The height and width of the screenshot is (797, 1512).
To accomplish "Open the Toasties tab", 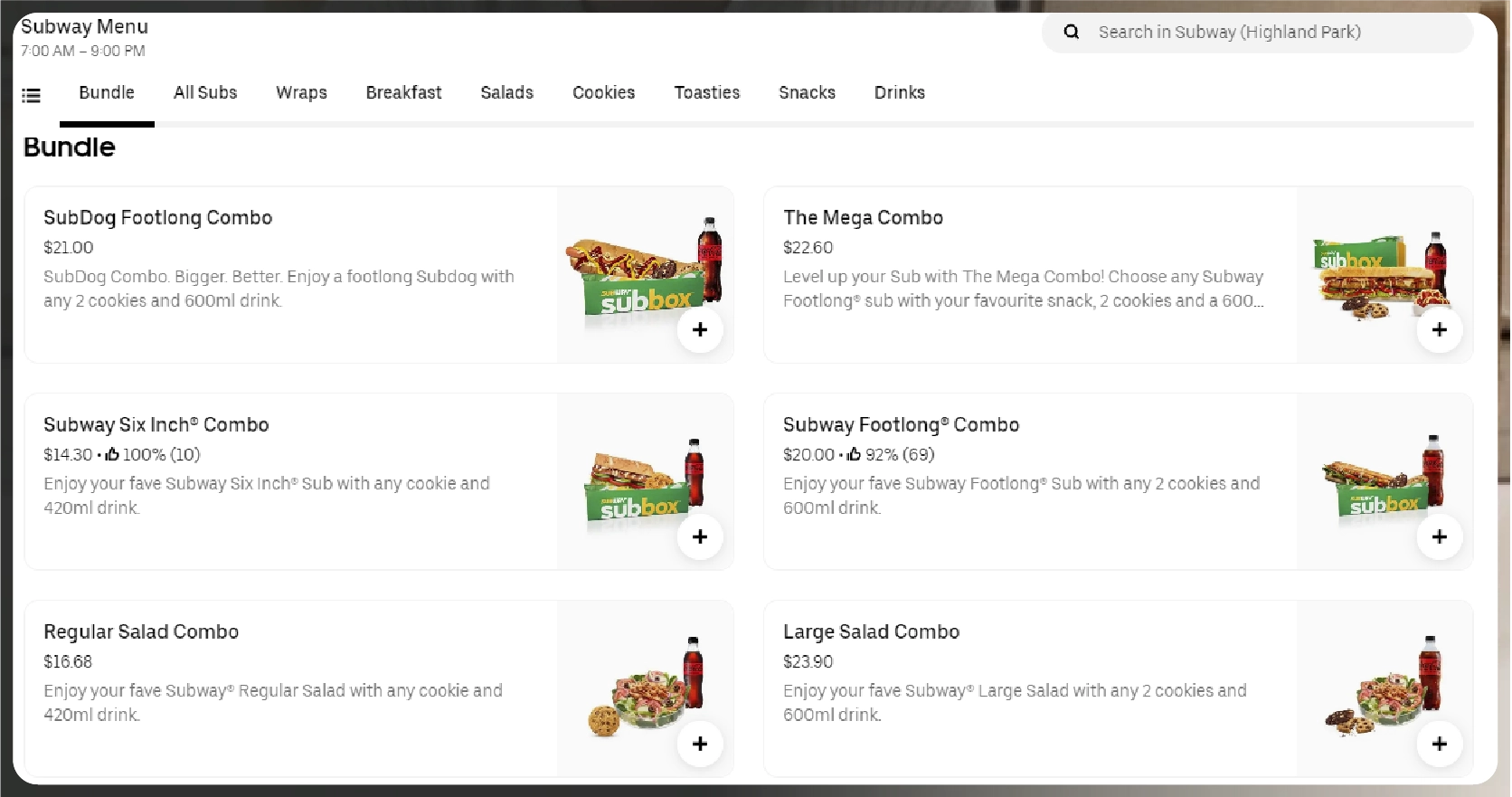I will (706, 93).
